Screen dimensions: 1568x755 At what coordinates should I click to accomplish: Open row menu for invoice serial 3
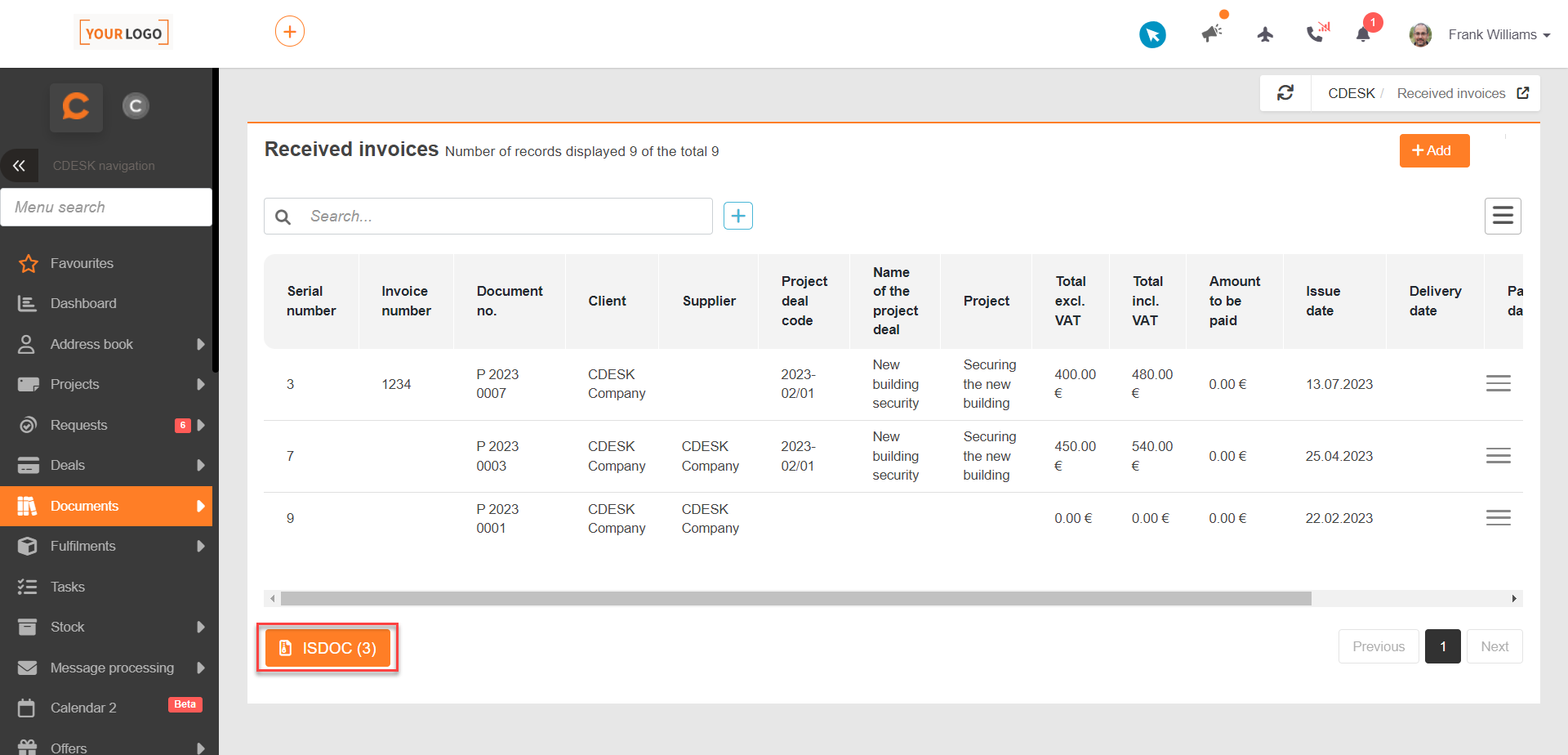[x=1498, y=383]
